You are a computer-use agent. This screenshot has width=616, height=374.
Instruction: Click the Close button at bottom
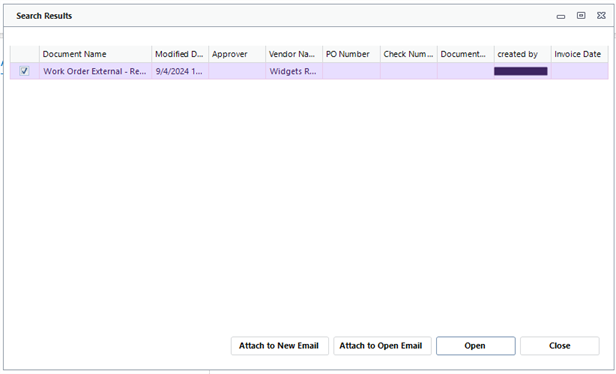[559, 346]
